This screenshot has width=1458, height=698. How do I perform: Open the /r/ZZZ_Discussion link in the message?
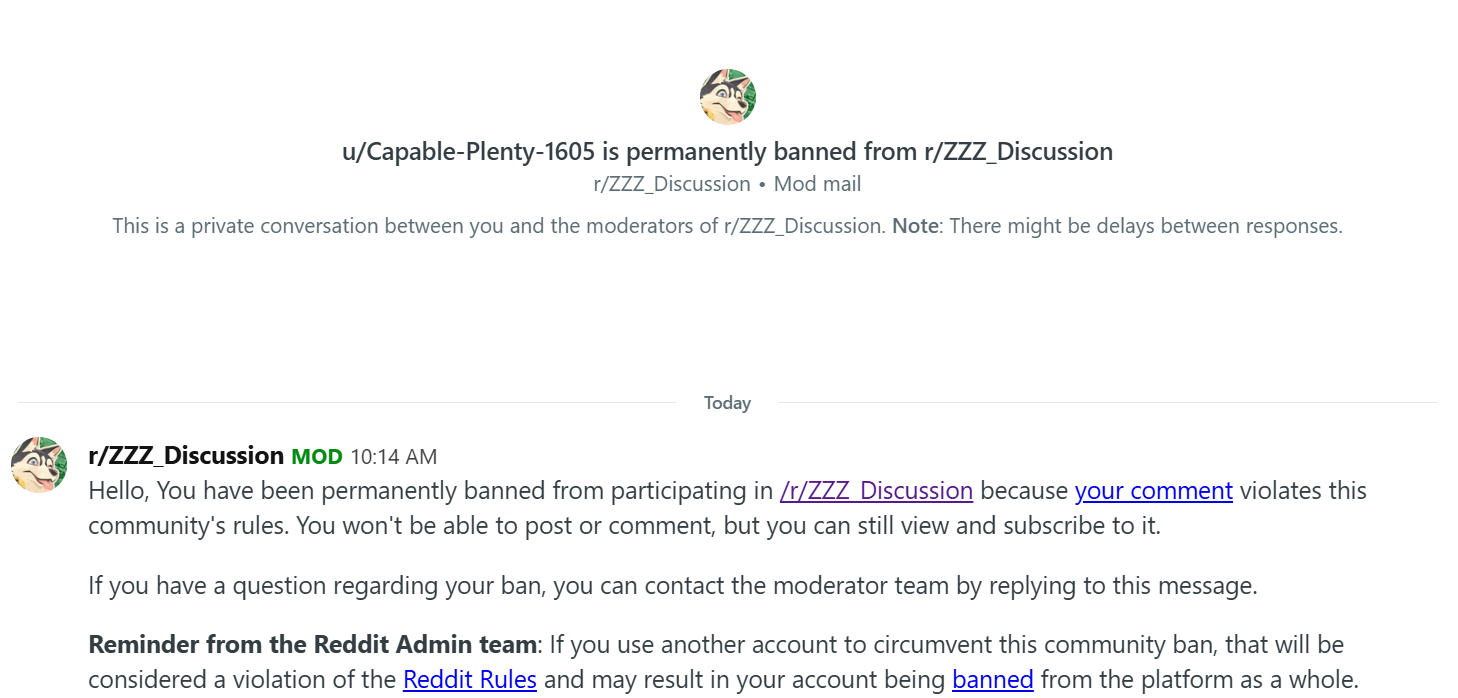(x=876, y=491)
